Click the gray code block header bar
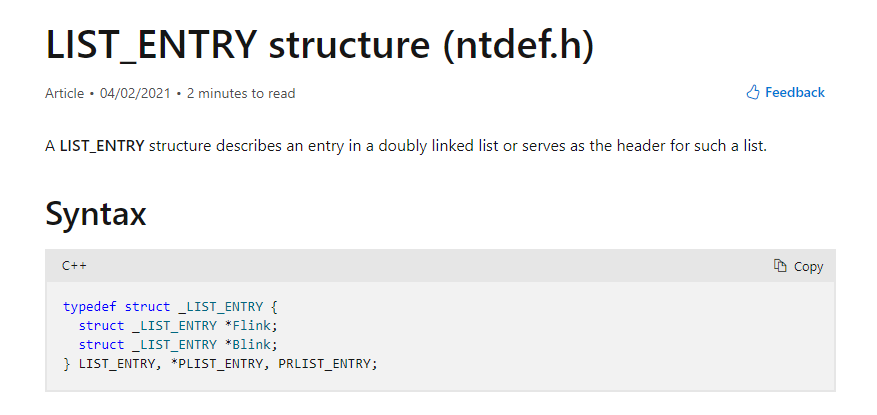877x415 pixels. click(x=440, y=266)
